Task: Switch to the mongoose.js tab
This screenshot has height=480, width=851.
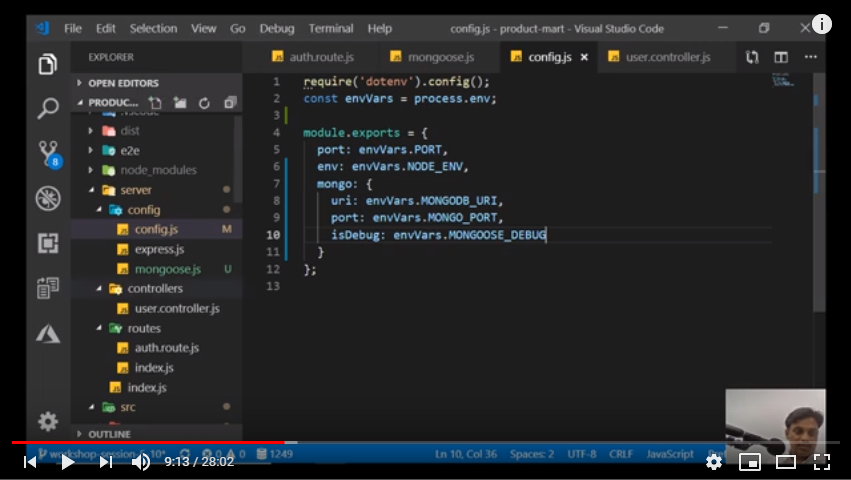Action: click(x=441, y=57)
